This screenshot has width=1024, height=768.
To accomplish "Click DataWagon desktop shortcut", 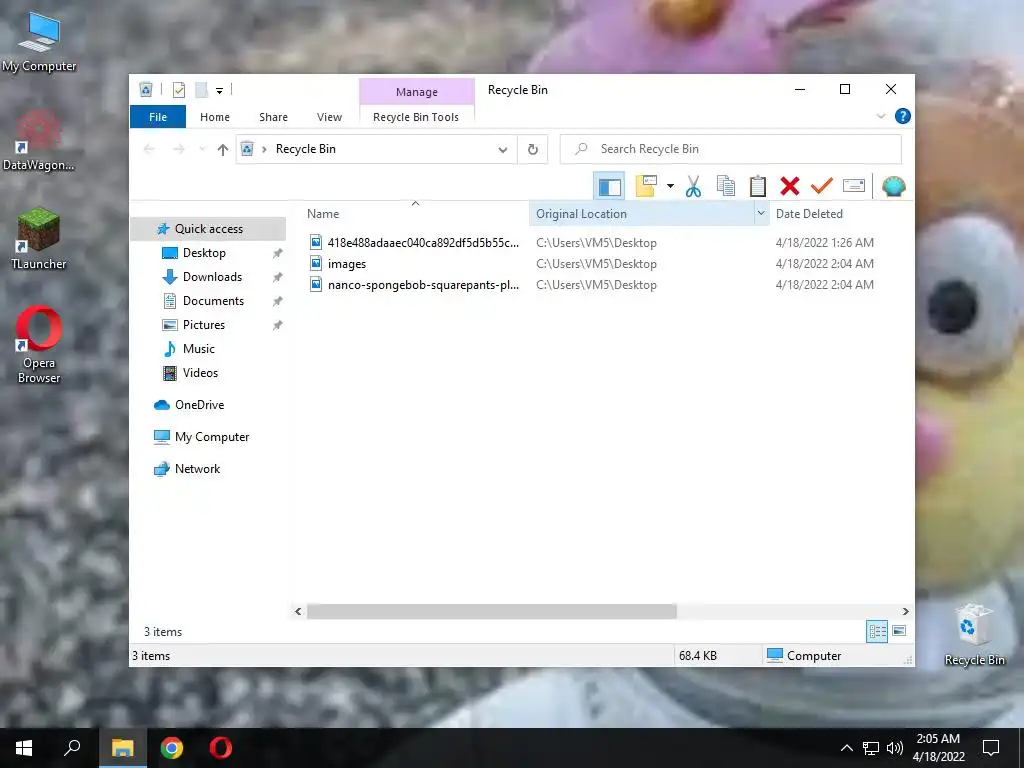I will point(39,141).
